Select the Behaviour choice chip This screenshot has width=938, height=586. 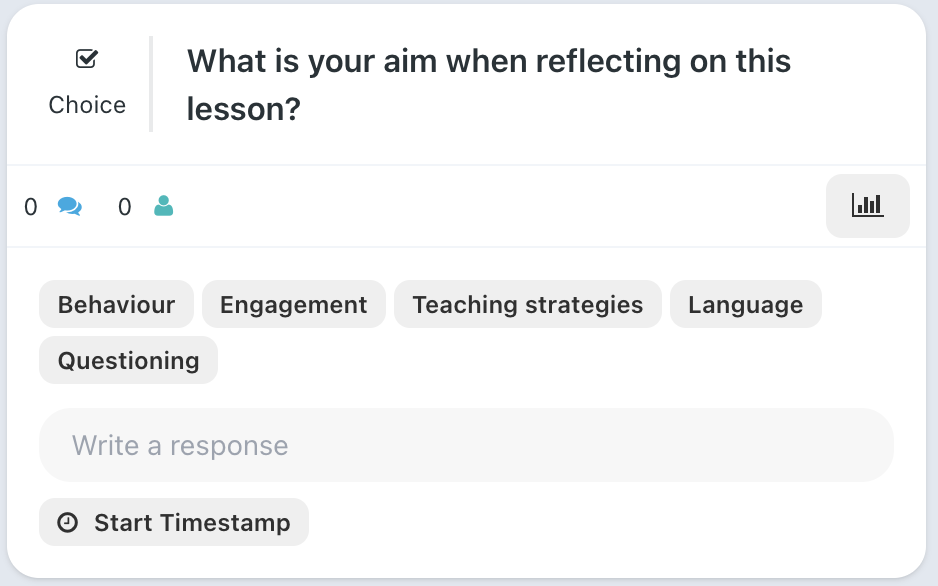click(116, 304)
